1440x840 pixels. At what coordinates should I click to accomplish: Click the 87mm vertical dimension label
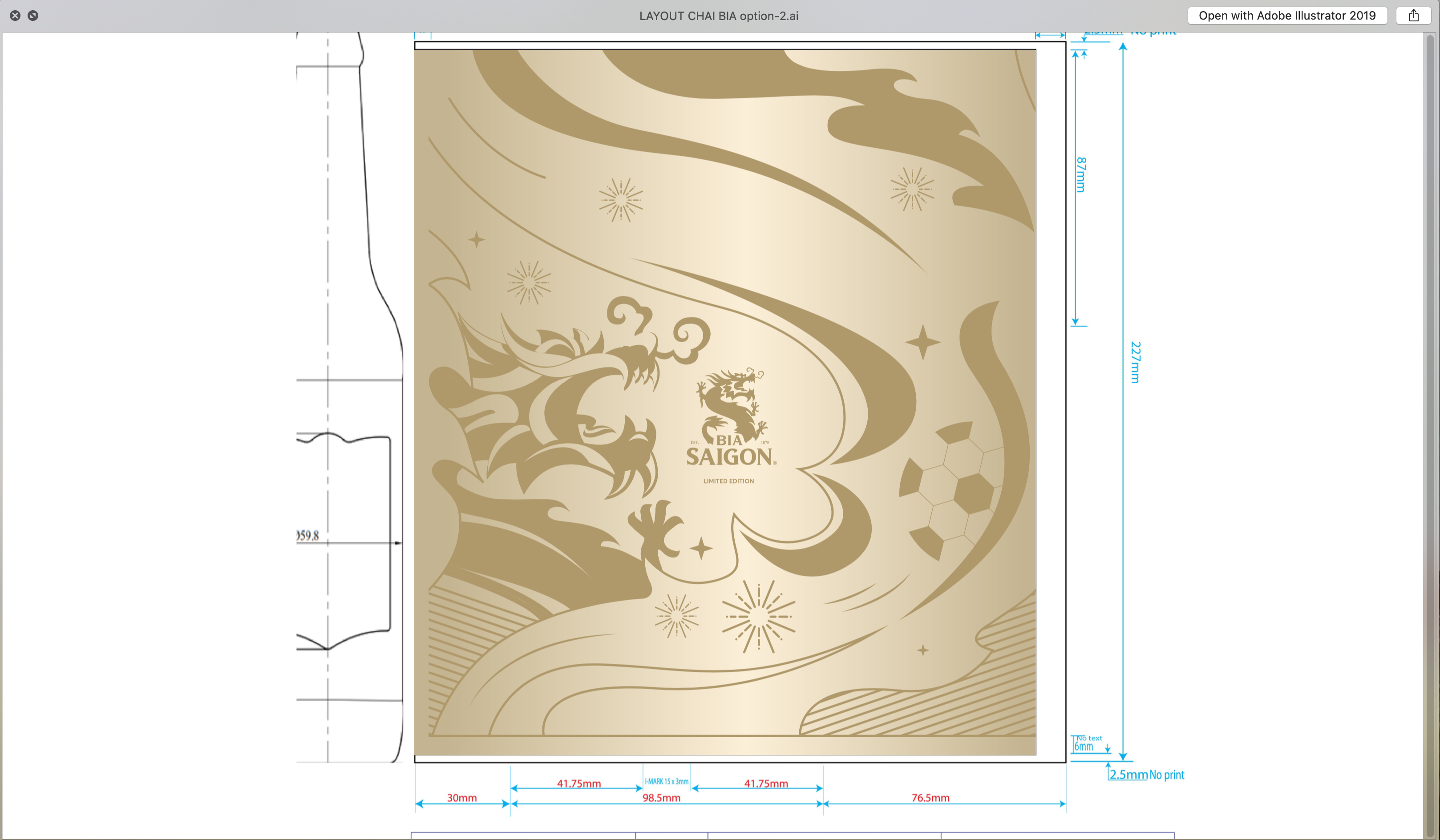pyautogui.click(x=1081, y=174)
